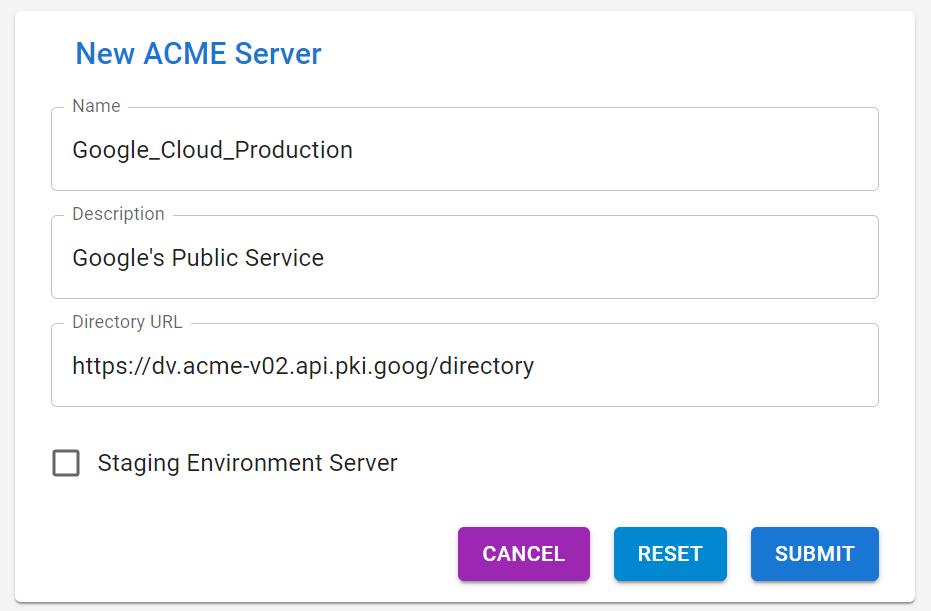931x611 pixels.
Task: Click inside the Description input field
Action: (464, 257)
